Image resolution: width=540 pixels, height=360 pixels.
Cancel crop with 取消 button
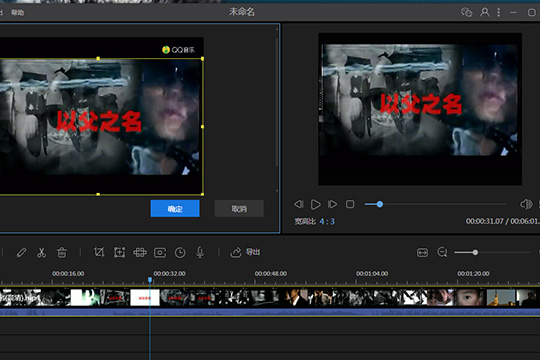239,208
